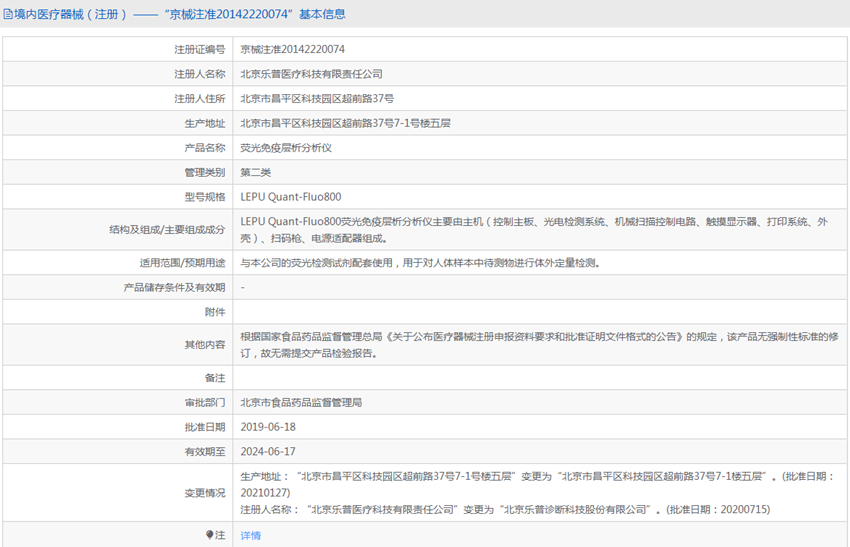The image size is (850, 547).
Task: Select address 北京市昌平区科技园区超前路37号
Action: coord(317,99)
